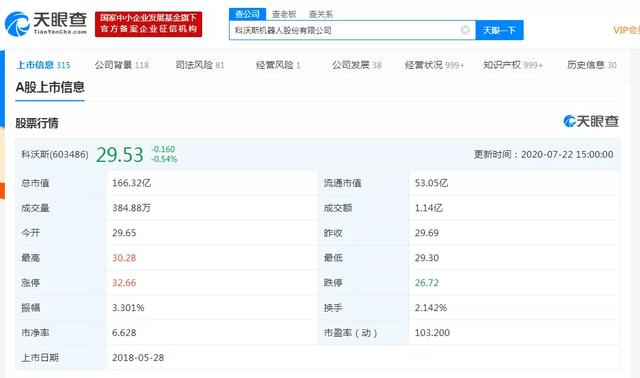Screen dimensions: 640x378
Task: Open the 历史信息 30 section tab
Action: click(x=592, y=65)
